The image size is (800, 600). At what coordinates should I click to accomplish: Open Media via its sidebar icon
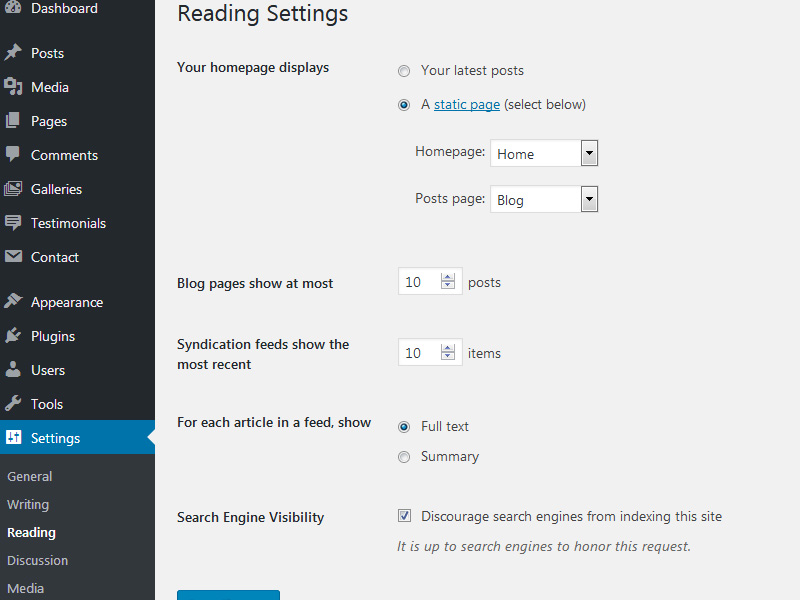click(x=13, y=87)
